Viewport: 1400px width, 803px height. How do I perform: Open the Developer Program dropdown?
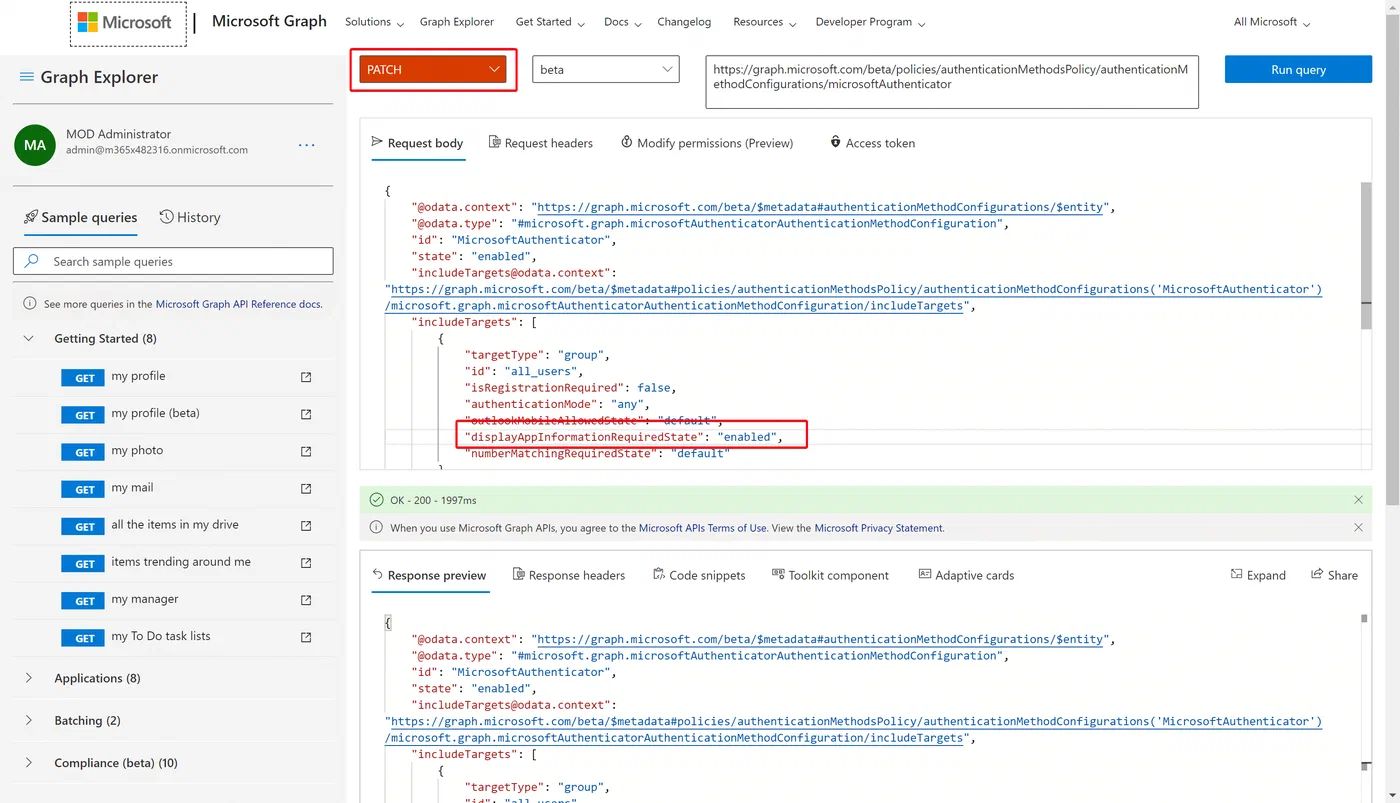[870, 22]
